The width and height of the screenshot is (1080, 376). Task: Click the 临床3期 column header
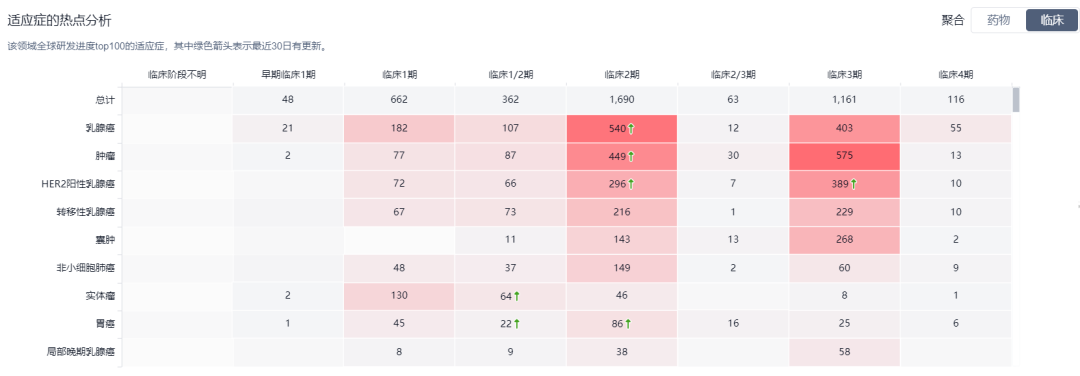tap(844, 74)
